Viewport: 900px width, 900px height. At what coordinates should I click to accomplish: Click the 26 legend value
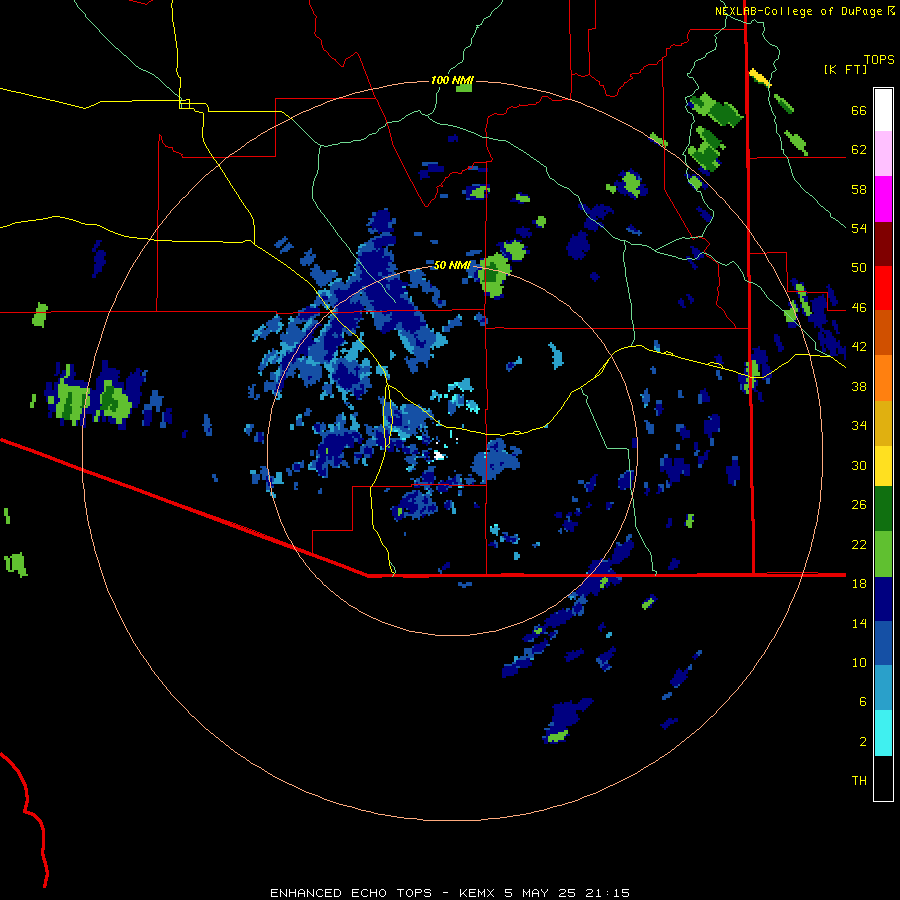[x=859, y=505]
